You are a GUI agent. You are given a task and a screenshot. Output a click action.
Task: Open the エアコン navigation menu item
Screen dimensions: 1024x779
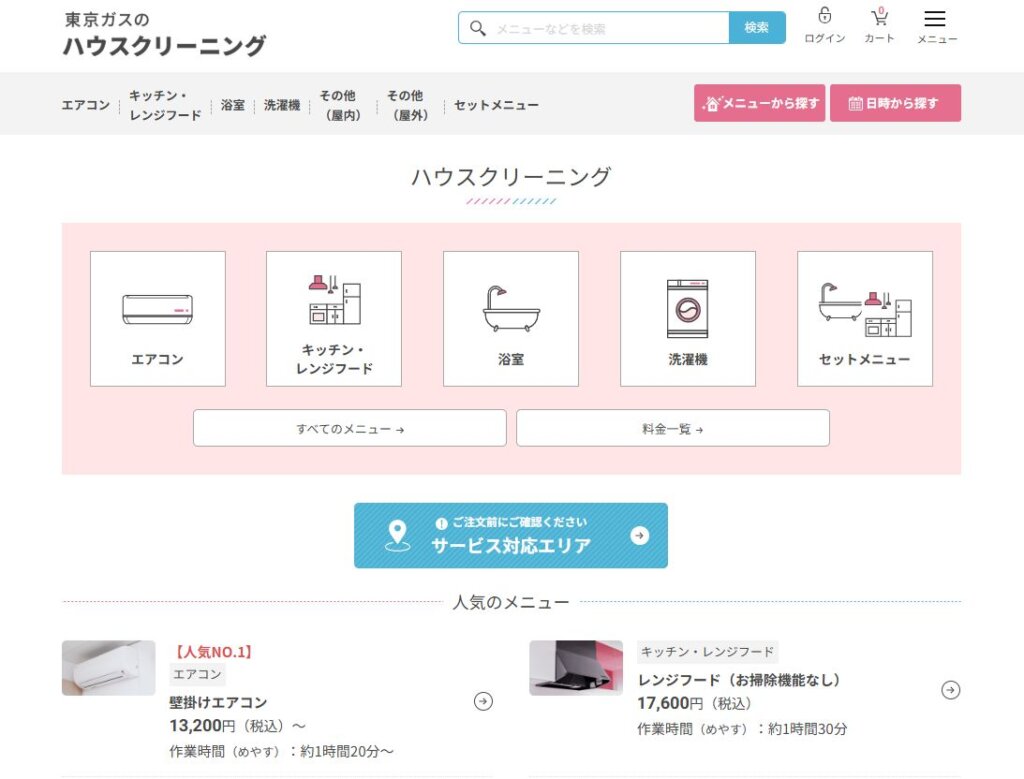pos(85,104)
